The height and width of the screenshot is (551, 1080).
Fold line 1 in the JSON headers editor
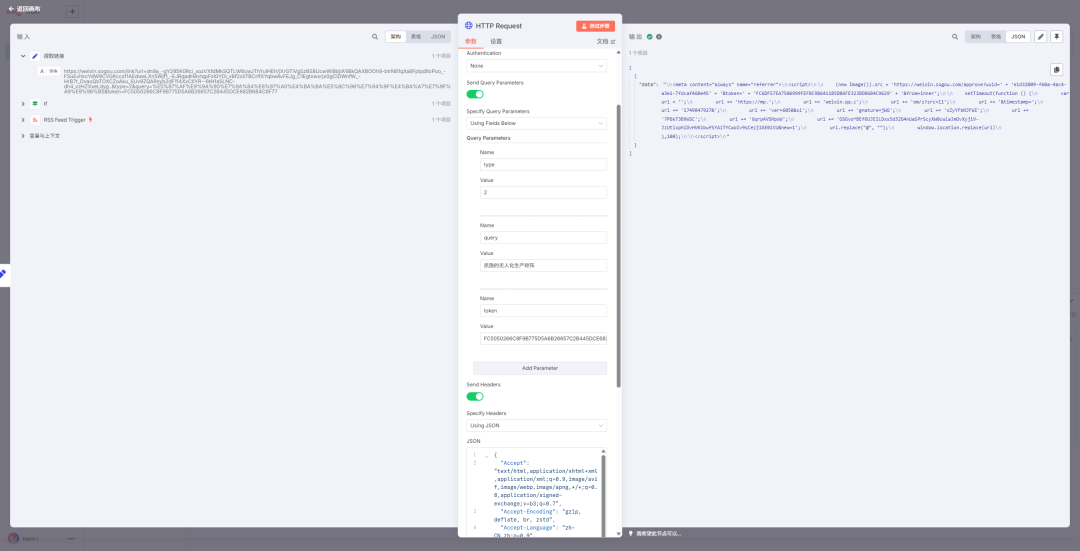(486, 456)
